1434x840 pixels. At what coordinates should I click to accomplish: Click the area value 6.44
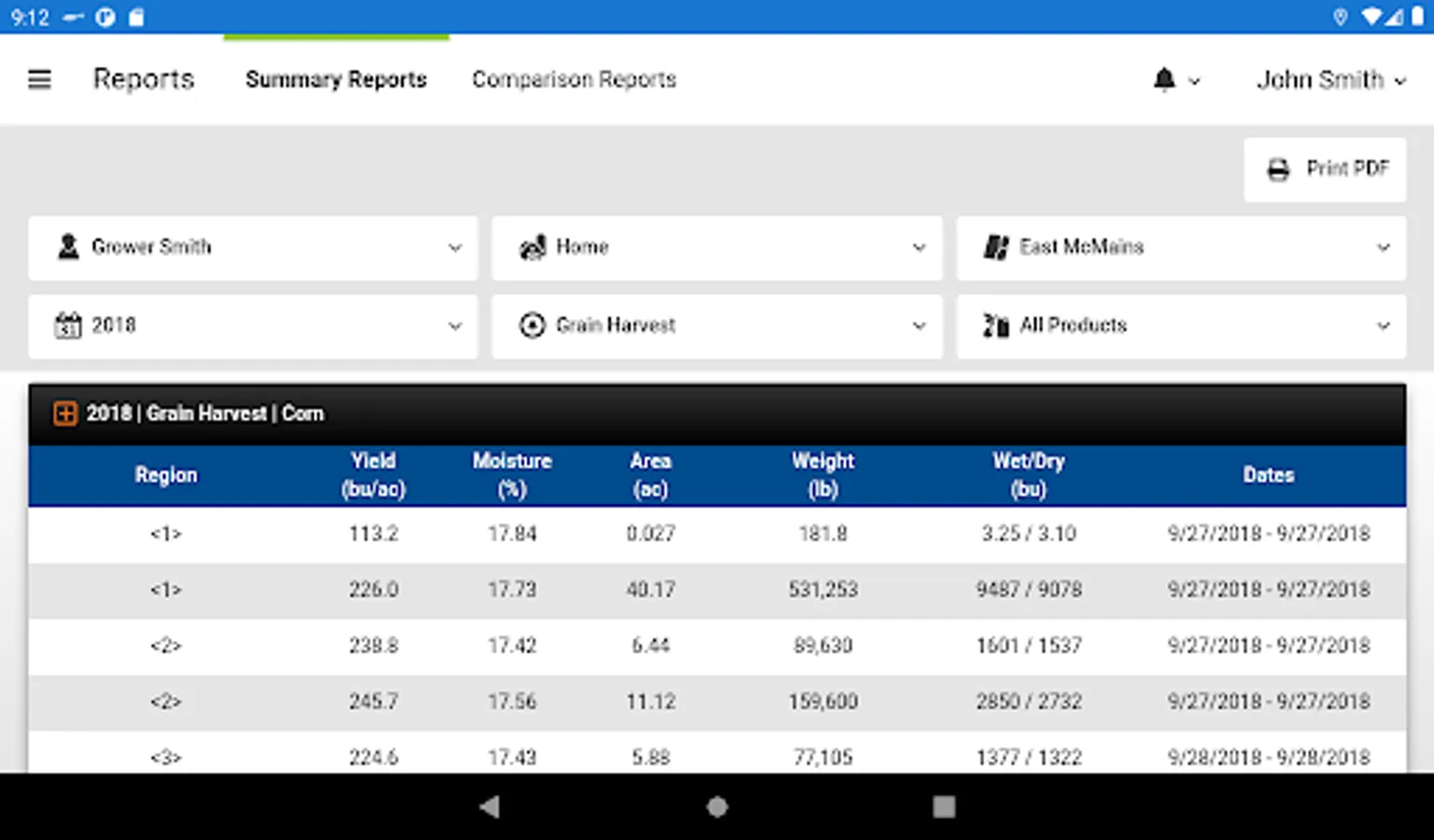click(651, 646)
